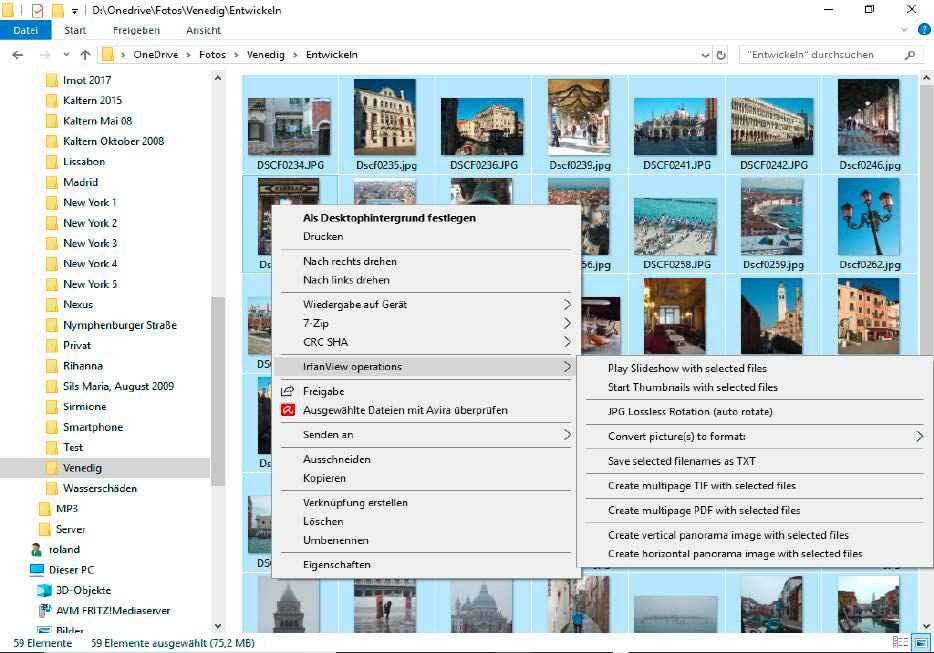Select the Wasserschäden folder

tap(99, 488)
